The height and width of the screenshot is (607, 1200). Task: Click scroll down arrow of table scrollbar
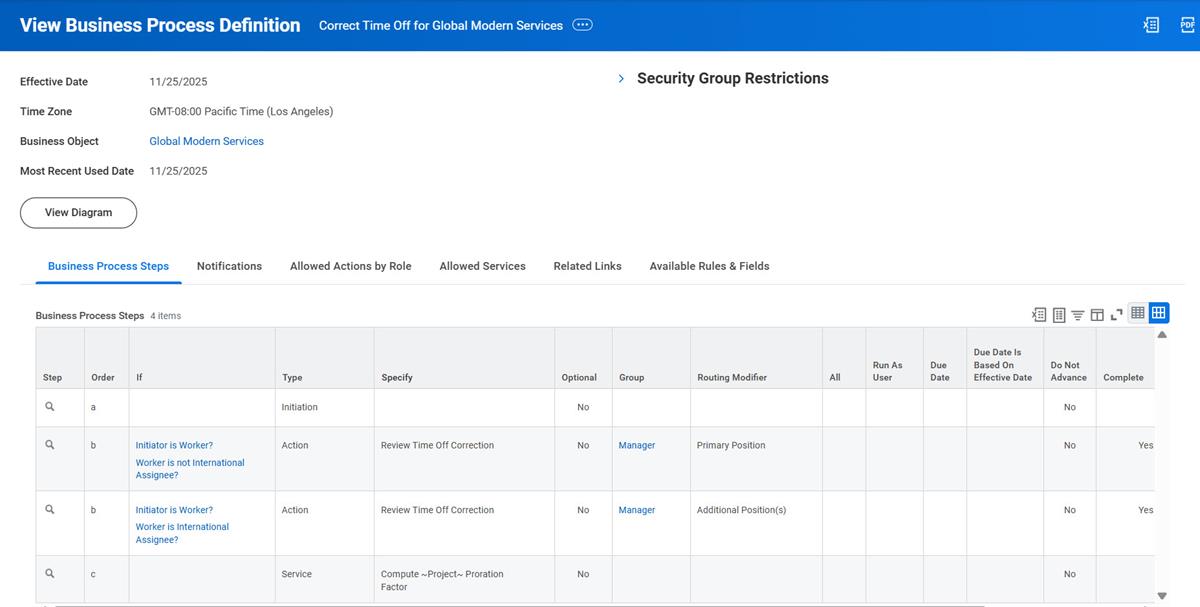[1162, 595]
